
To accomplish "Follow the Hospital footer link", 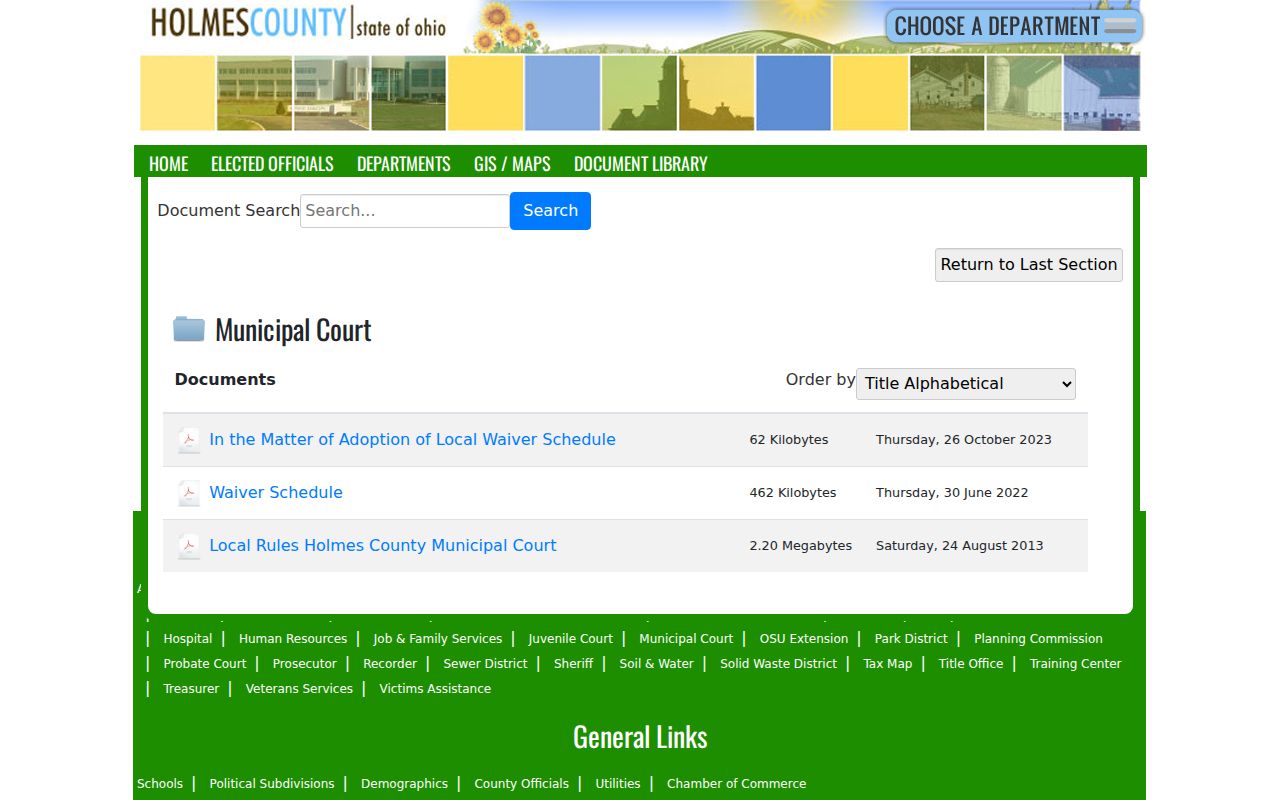I will coord(188,639).
